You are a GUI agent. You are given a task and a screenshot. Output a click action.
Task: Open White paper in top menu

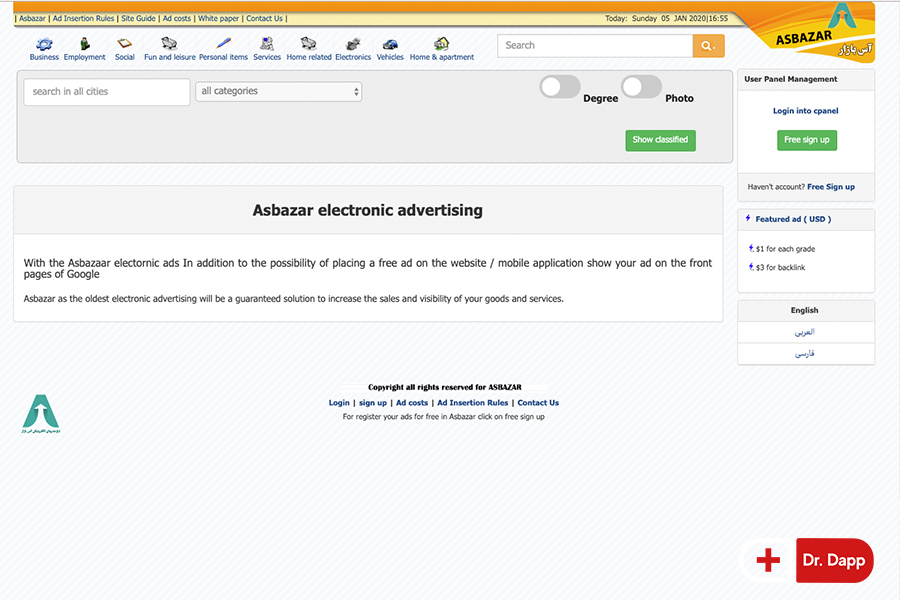point(219,18)
